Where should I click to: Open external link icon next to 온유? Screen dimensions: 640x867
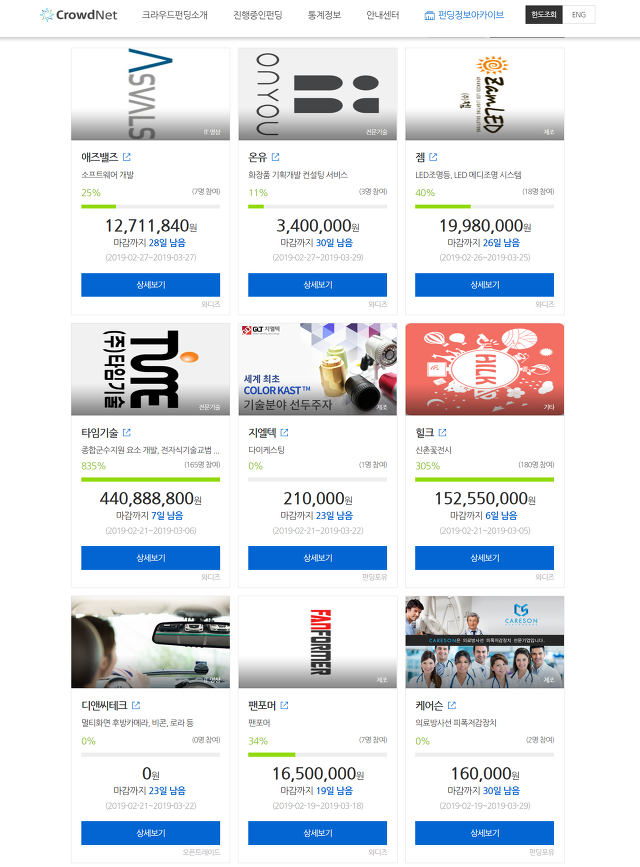click(275, 157)
